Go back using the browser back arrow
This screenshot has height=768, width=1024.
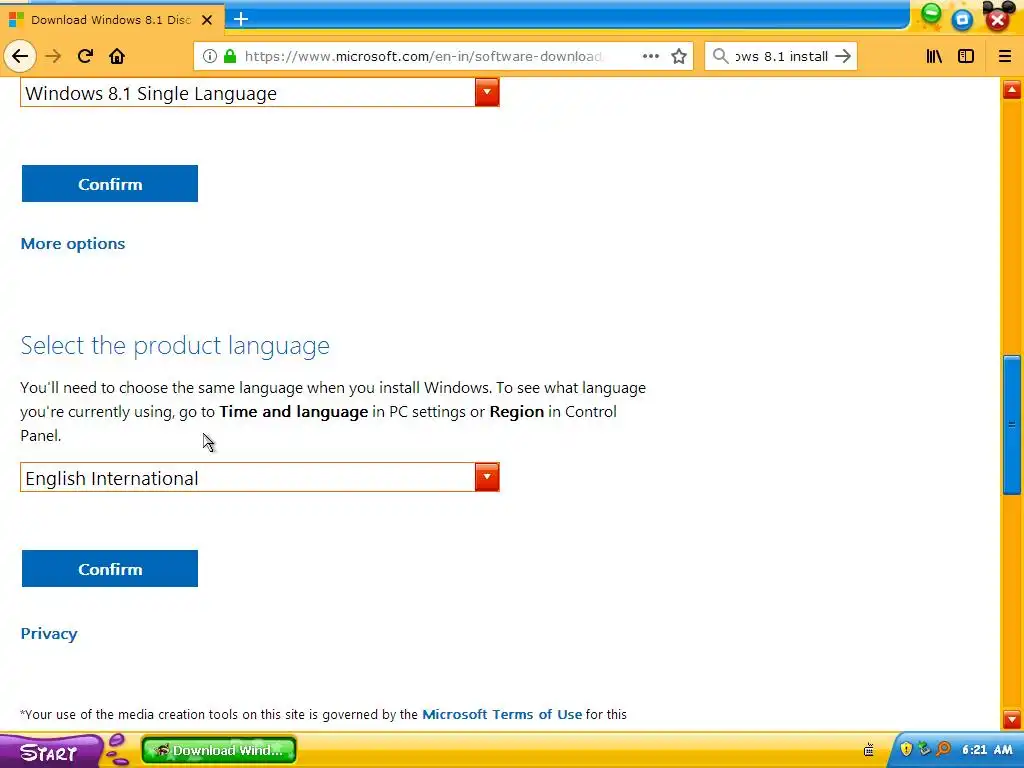20,56
